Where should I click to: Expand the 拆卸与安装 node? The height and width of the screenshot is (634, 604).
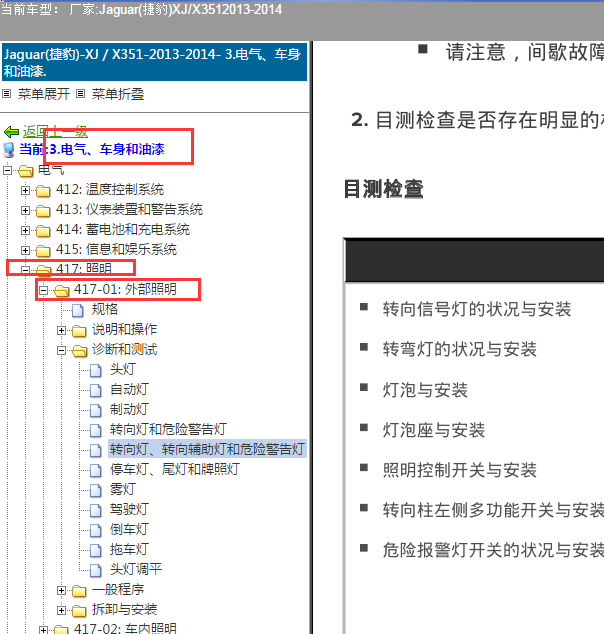pyautogui.click(x=61, y=611)
